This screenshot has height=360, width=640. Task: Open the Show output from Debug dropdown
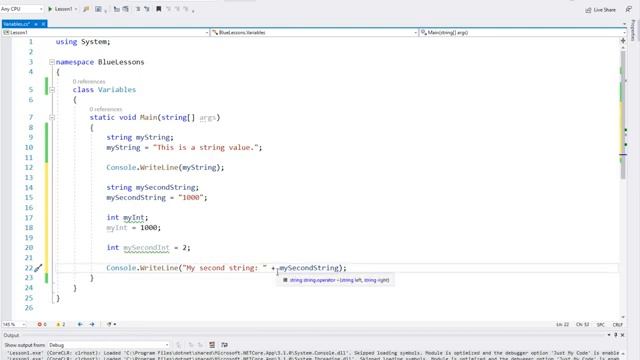click(x=109, y=345)
